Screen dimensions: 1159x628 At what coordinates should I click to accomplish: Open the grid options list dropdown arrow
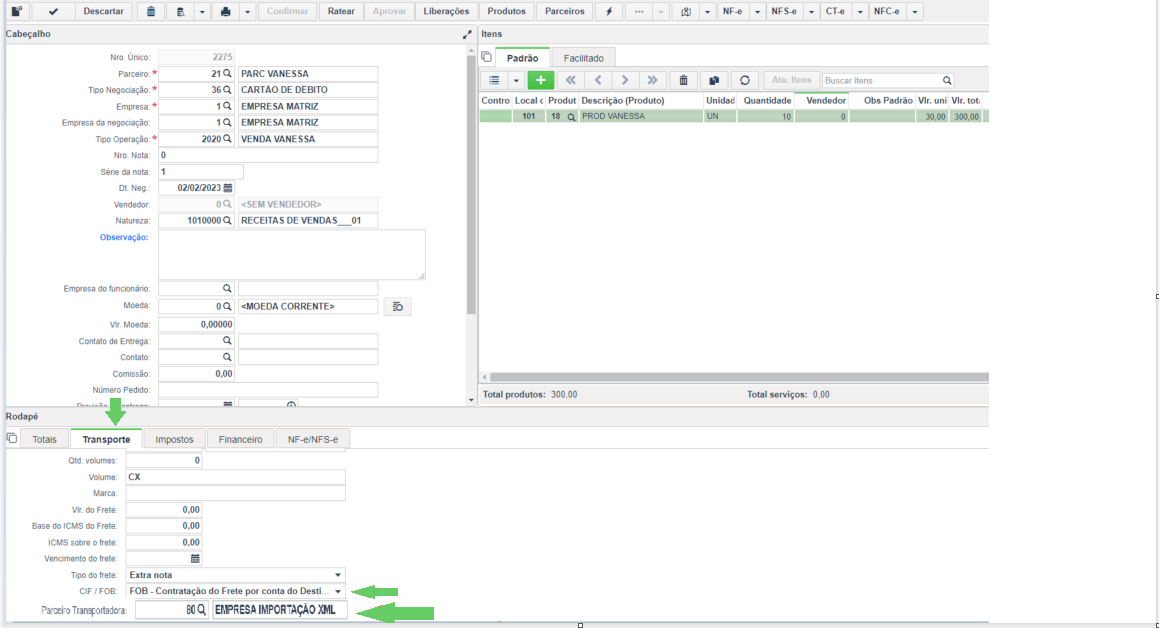[x=516, y=80]
